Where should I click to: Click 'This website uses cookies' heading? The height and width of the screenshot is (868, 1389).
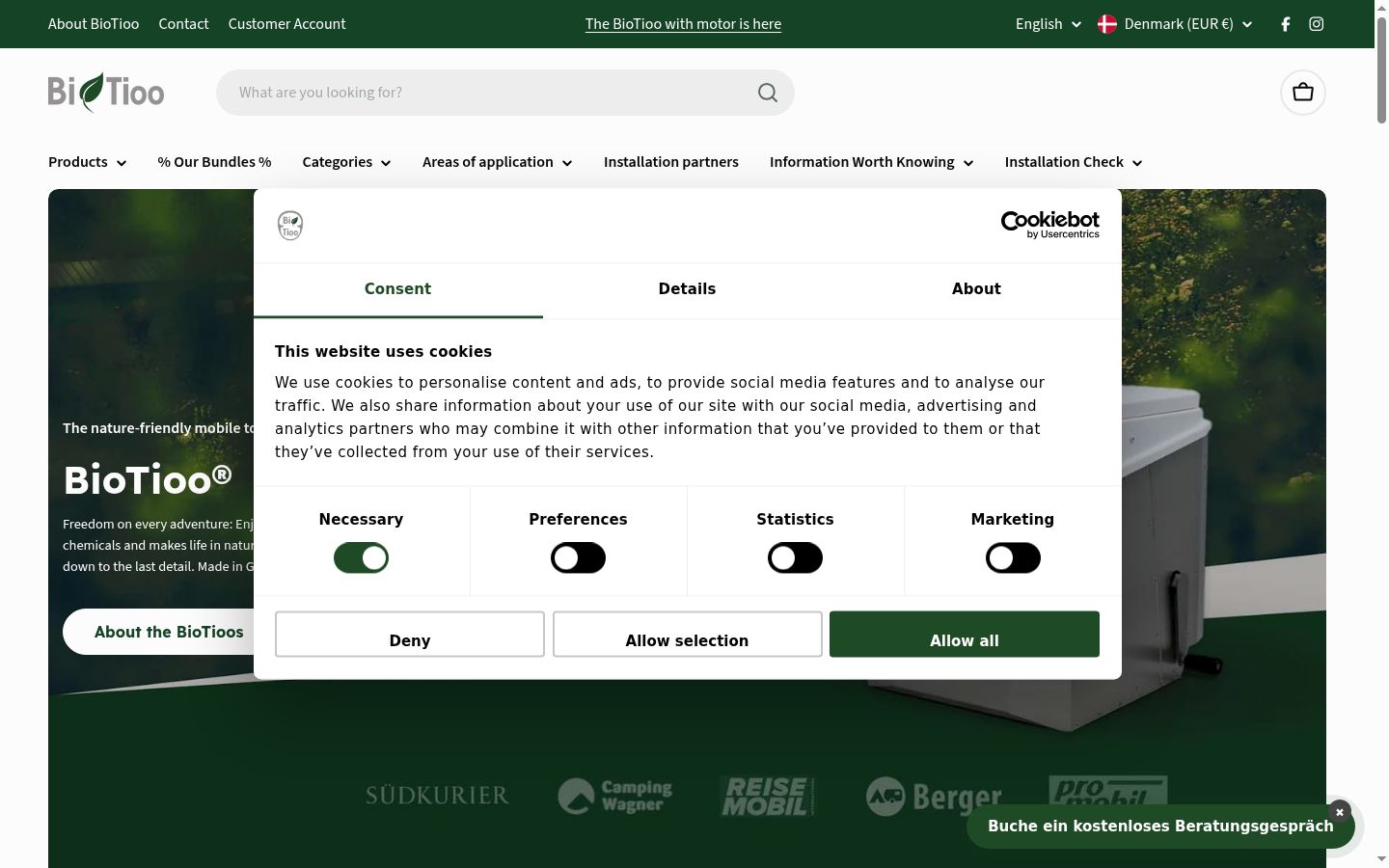(x=383, y=352)
